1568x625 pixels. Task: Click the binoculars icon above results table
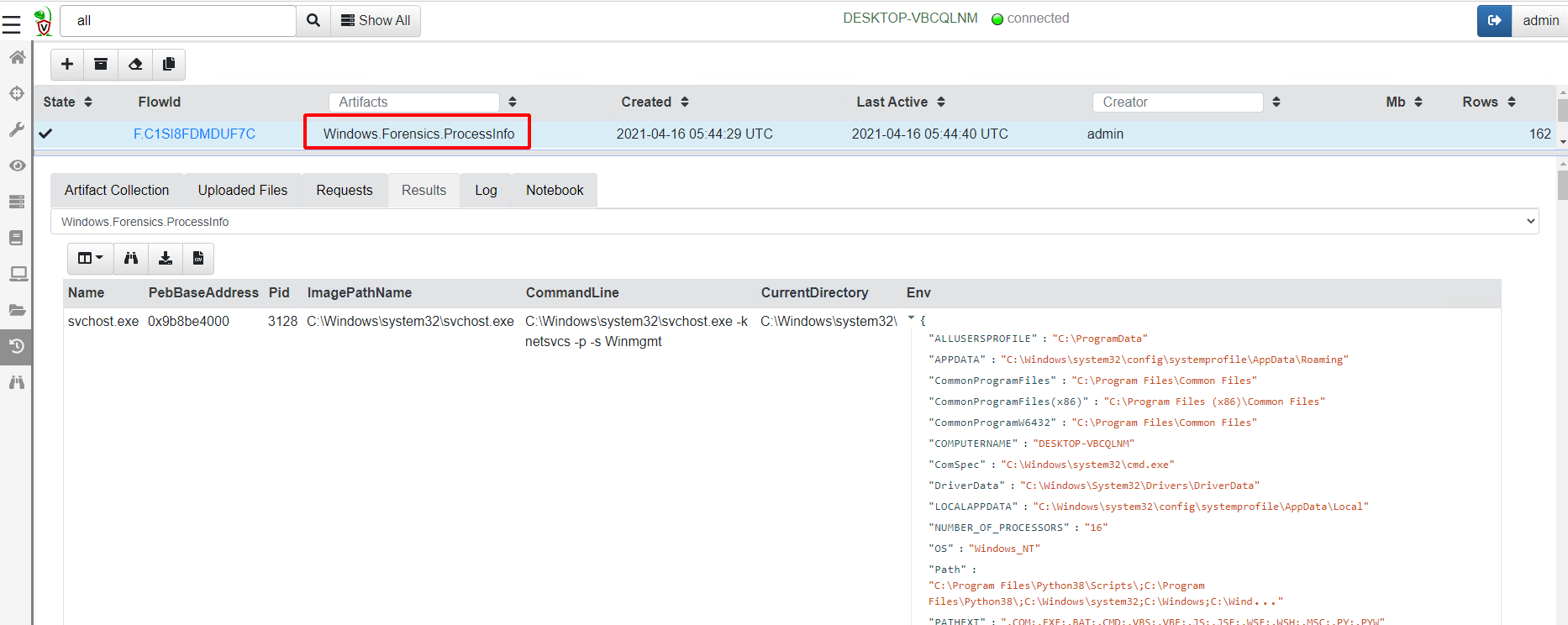click(x=131, y=259)
